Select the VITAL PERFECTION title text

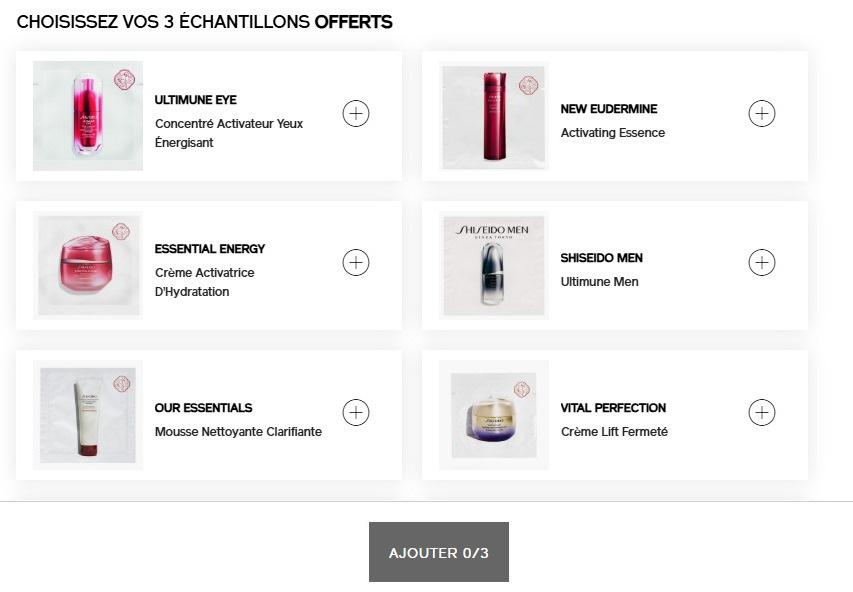pyautogui.click(x=613, y=408)
